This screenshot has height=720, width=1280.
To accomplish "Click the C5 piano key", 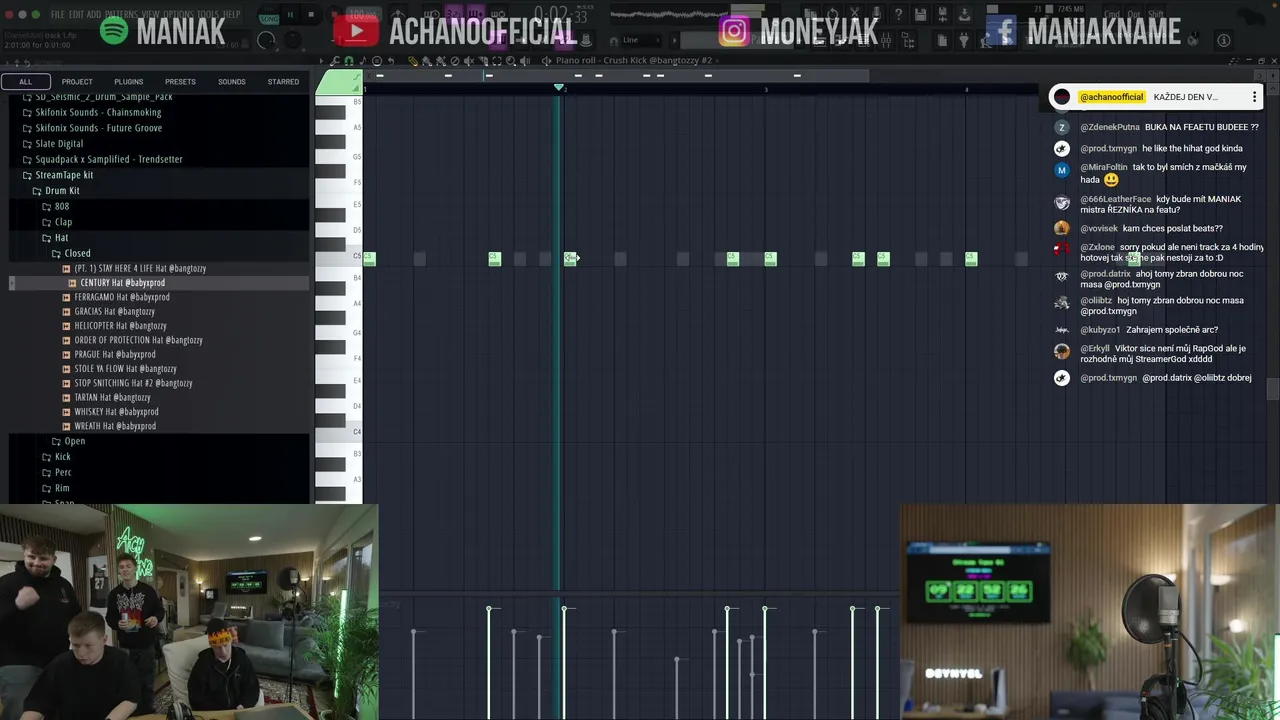I will [339, 257].
